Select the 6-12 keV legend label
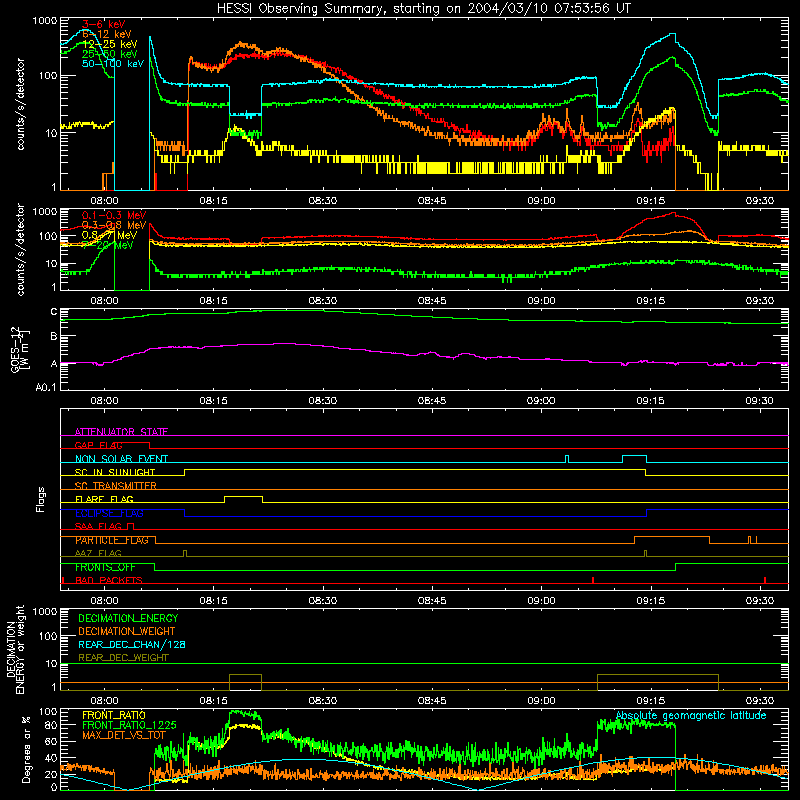 (x=107, y=34)
